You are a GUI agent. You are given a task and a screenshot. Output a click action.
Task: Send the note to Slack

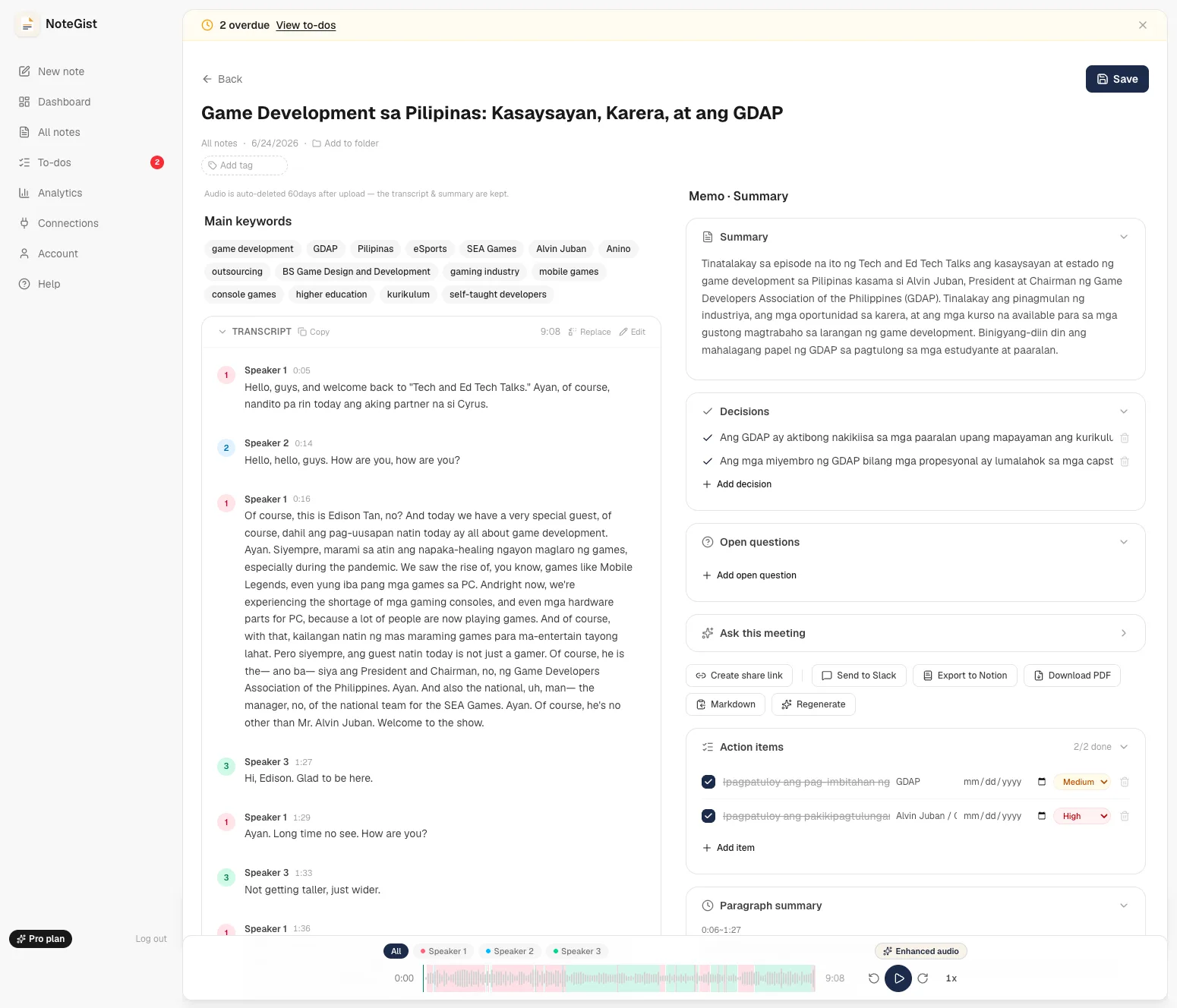click(859, 676)
